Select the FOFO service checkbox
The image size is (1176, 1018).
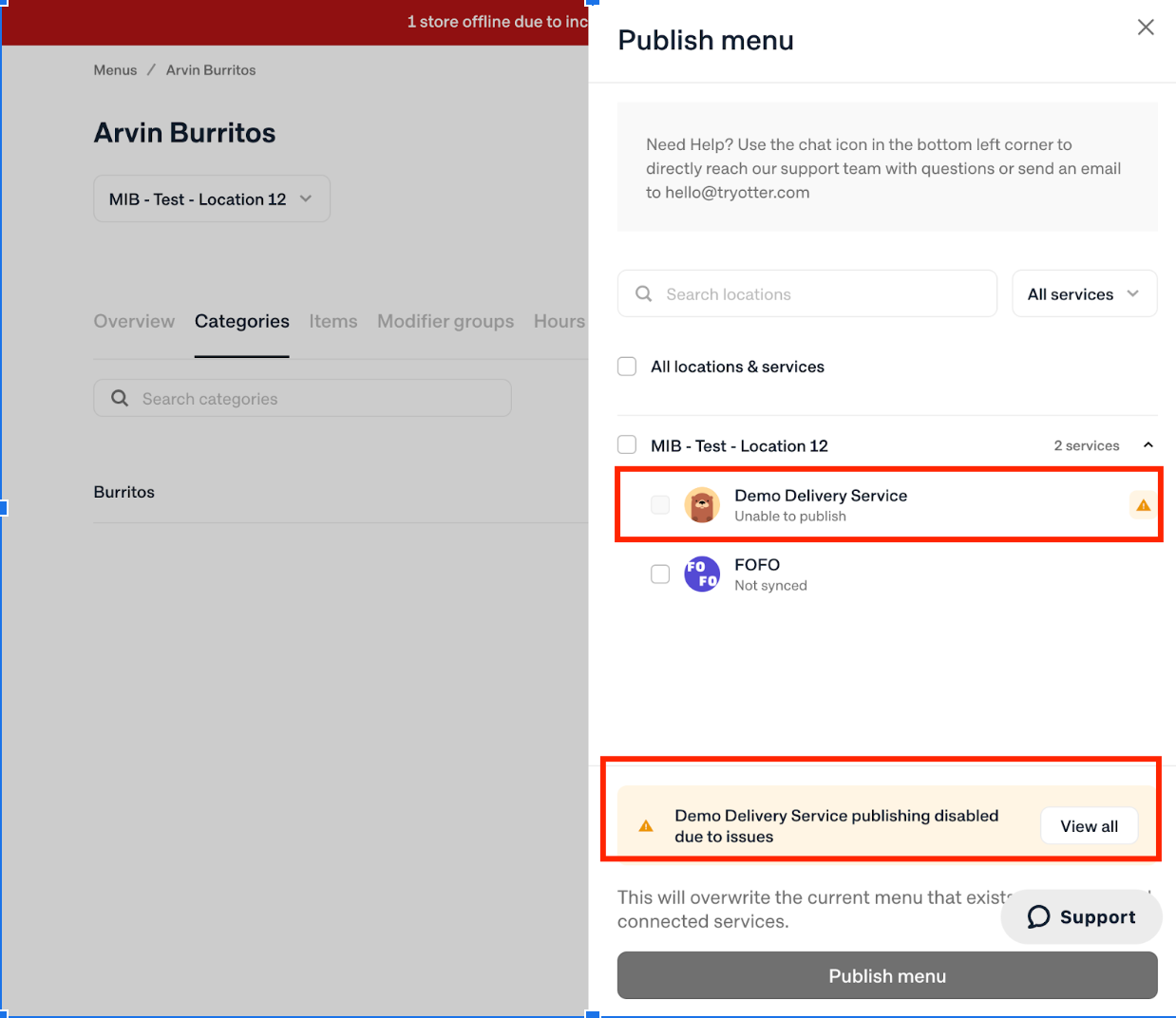click(660, 574)
